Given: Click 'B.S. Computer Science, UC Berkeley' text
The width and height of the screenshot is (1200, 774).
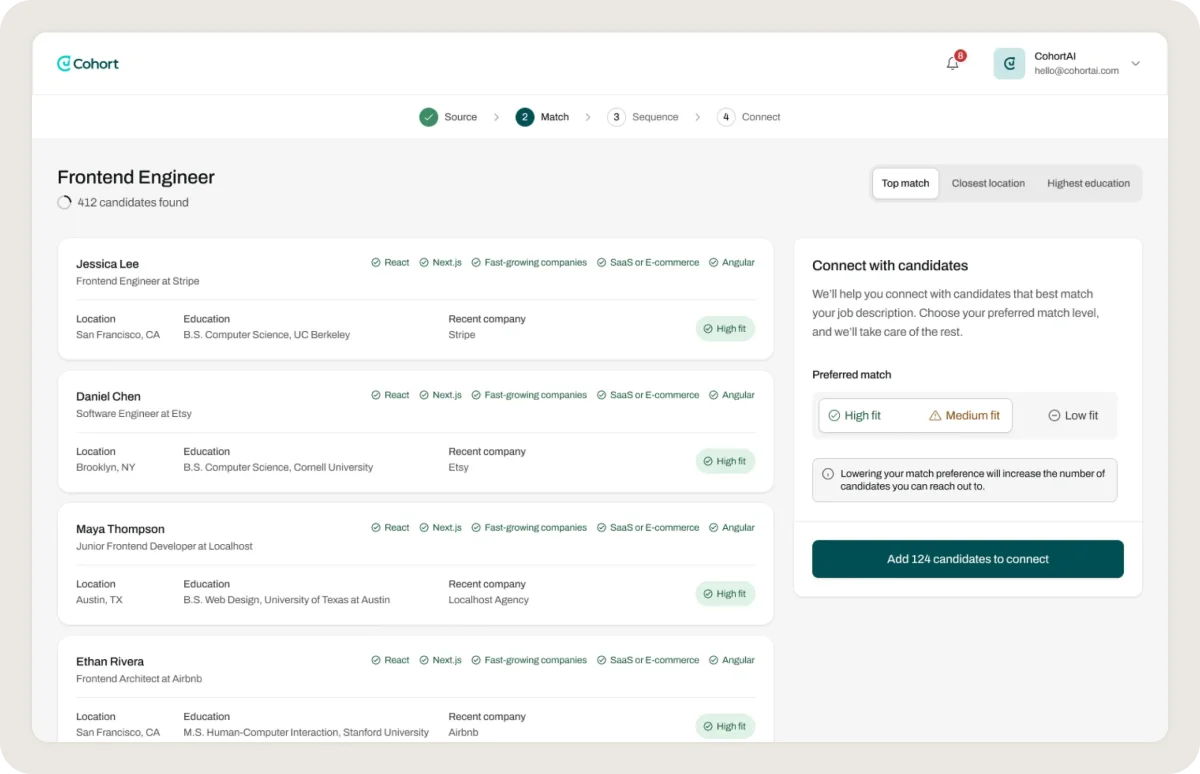Looking at the screenshot, I should [267, 335].
